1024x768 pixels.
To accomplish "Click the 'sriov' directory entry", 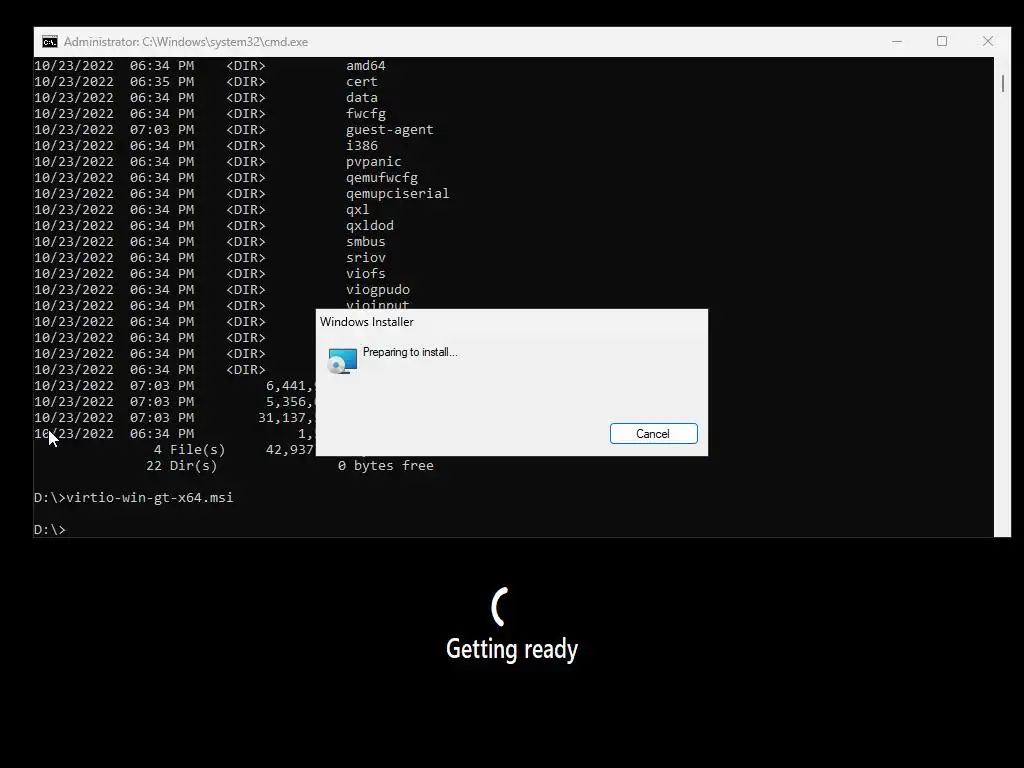I will pyautogui.click(x=366, y=257).
